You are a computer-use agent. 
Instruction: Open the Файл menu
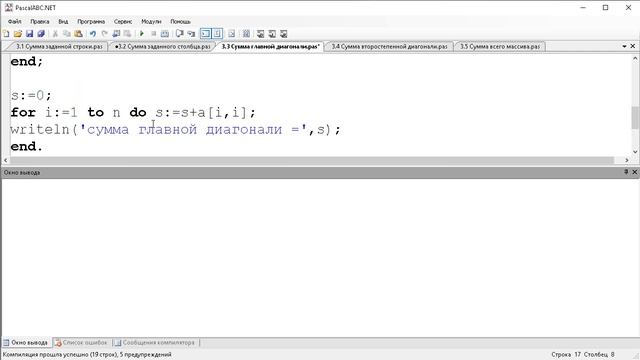15,21
